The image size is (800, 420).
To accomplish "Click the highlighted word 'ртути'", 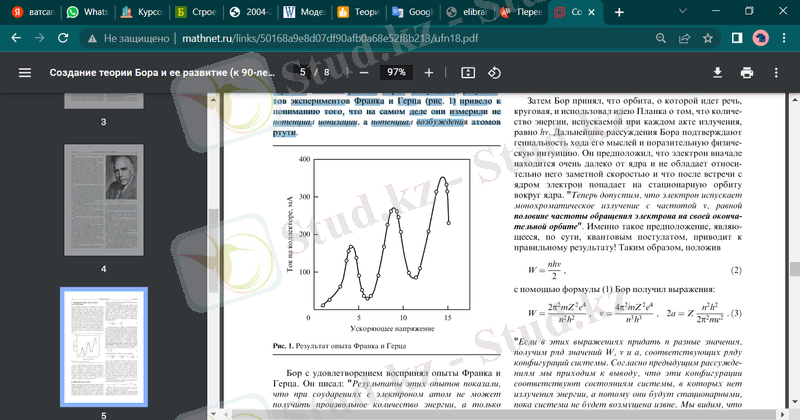I will 284,133.
